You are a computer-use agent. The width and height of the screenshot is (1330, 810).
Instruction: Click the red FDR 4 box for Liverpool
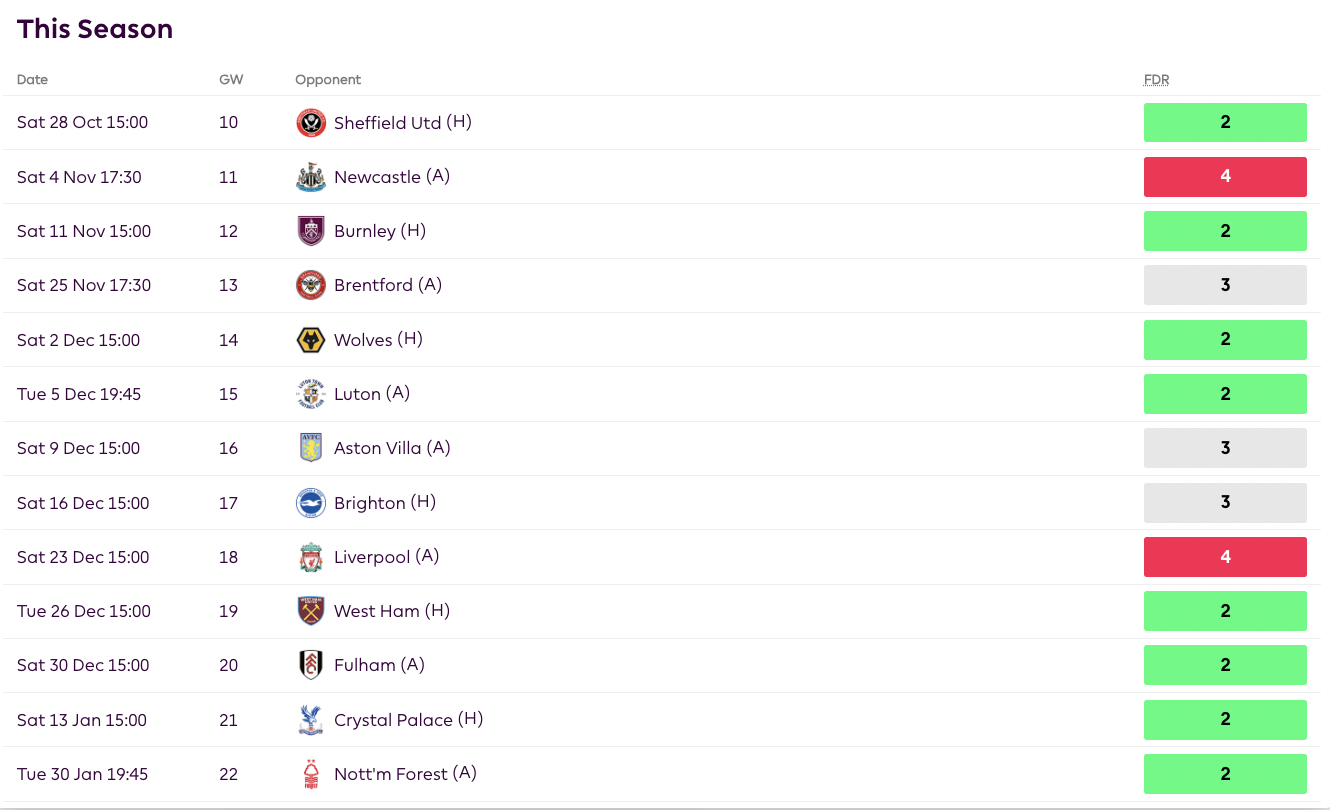pyautogui.click(x=1225, y=557)
